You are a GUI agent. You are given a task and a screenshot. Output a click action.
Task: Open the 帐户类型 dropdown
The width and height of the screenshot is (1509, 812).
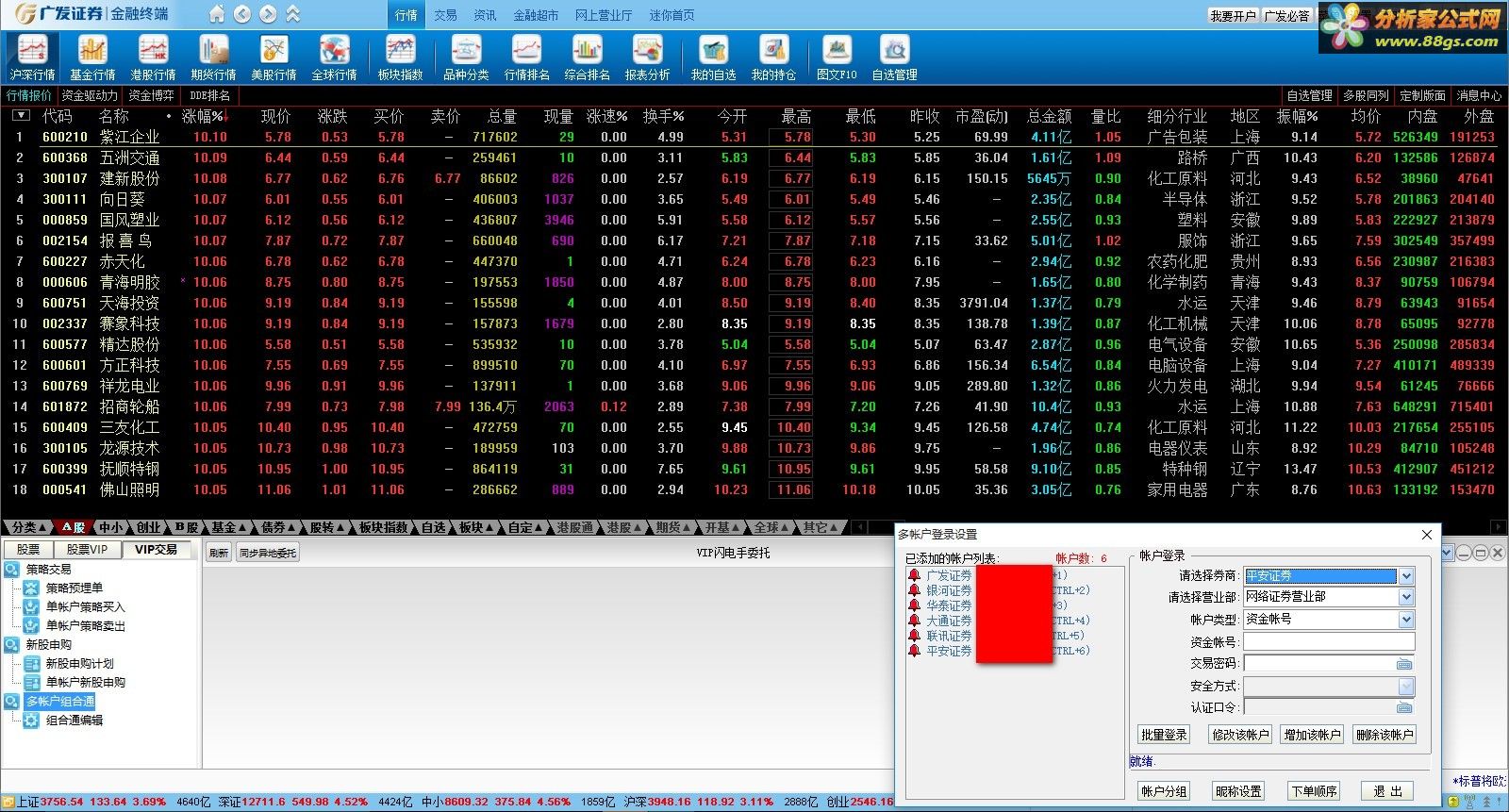coord(1406,620)
